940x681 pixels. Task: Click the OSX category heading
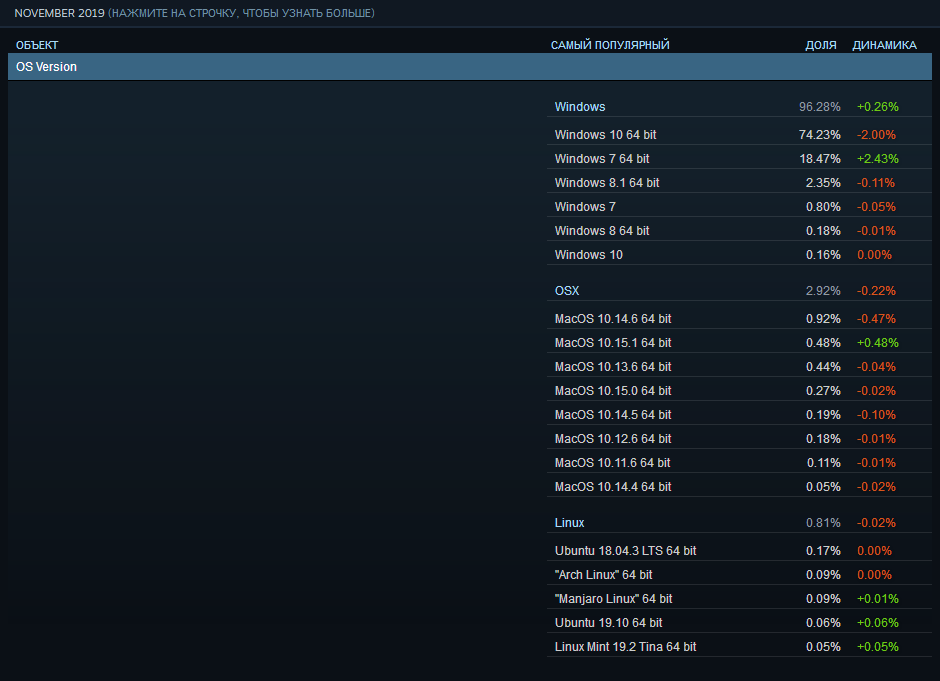(567, 291)
